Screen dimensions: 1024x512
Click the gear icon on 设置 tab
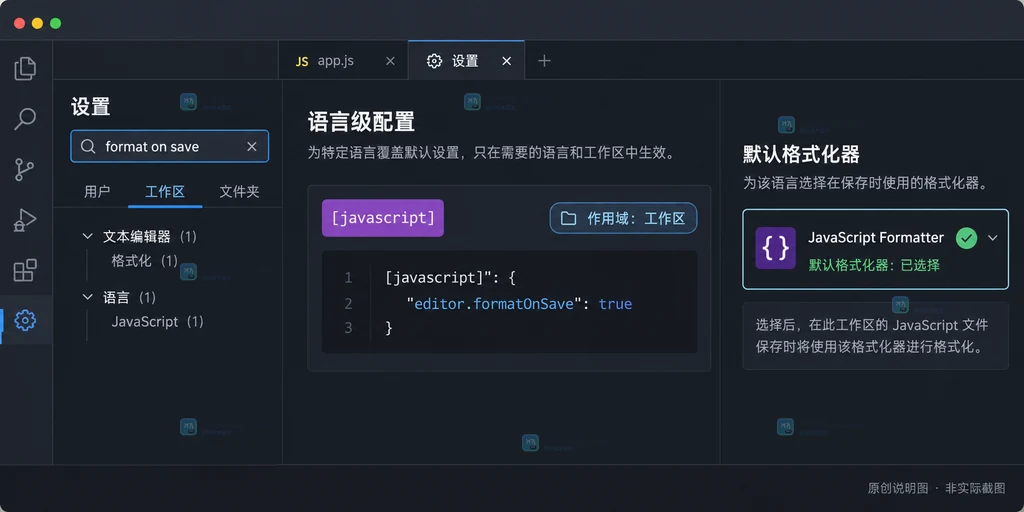pos(434,61)
